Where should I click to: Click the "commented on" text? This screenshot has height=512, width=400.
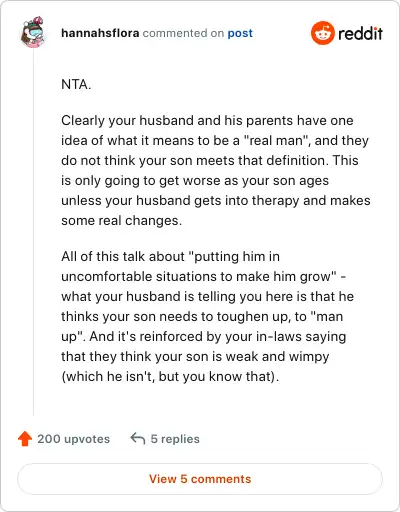pyautogui.click(x=183, y=33)
